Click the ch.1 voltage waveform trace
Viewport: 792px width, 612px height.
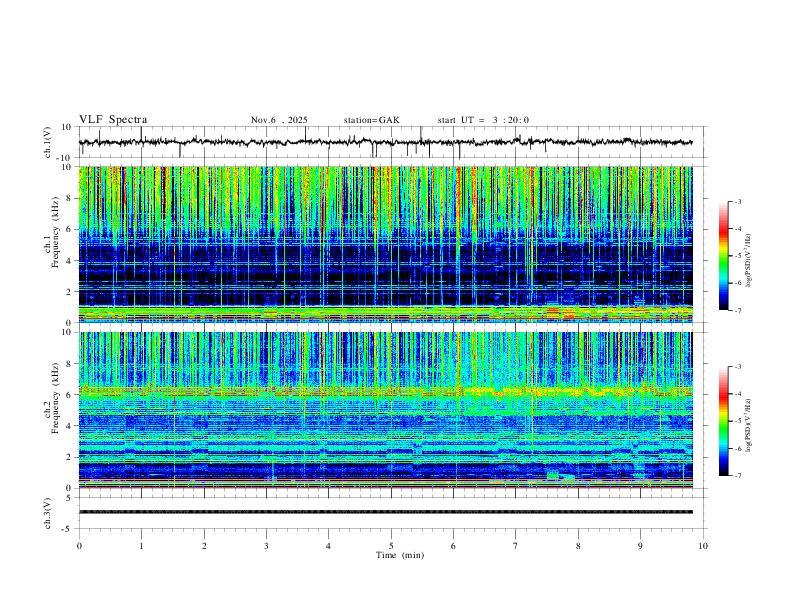coord(385,142)
